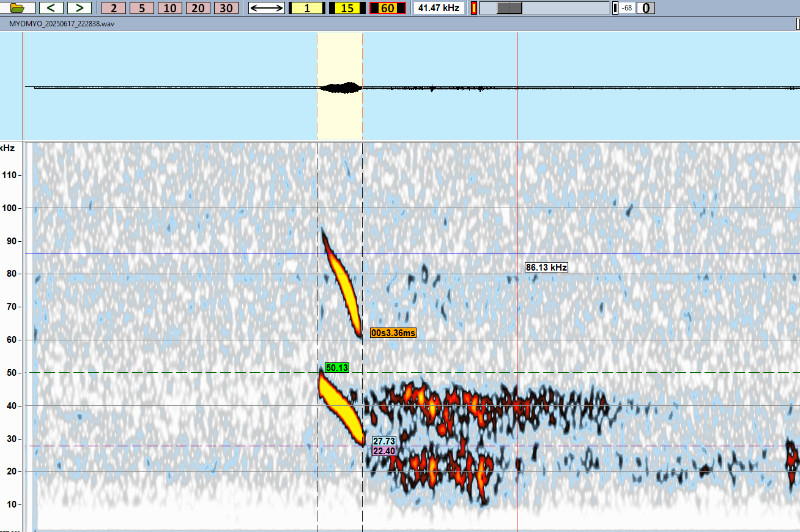Click the small red-yellow indicator beside the slider
Screen dimensions: 800x532
pos(474,8)
